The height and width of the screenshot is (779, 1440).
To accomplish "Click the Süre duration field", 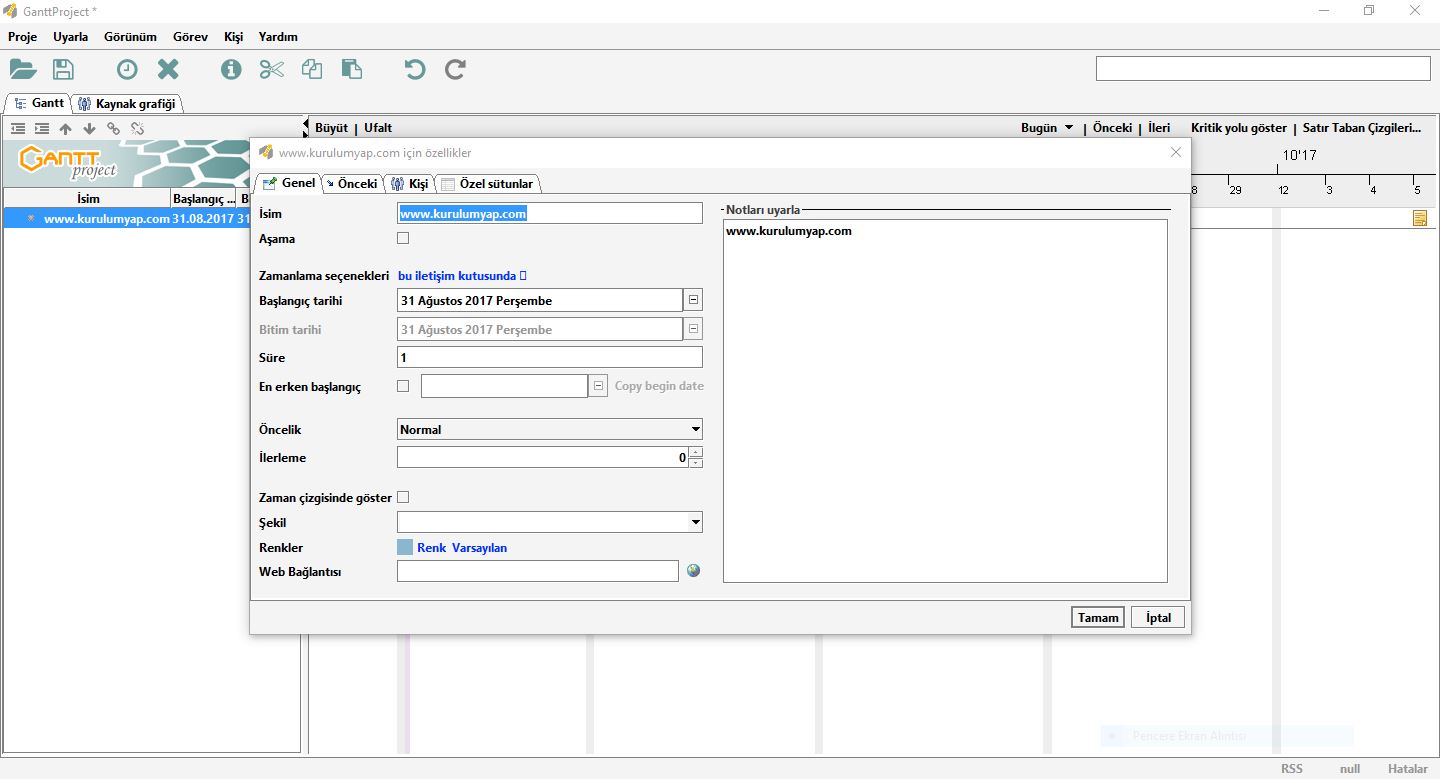I will click(550, 357).
